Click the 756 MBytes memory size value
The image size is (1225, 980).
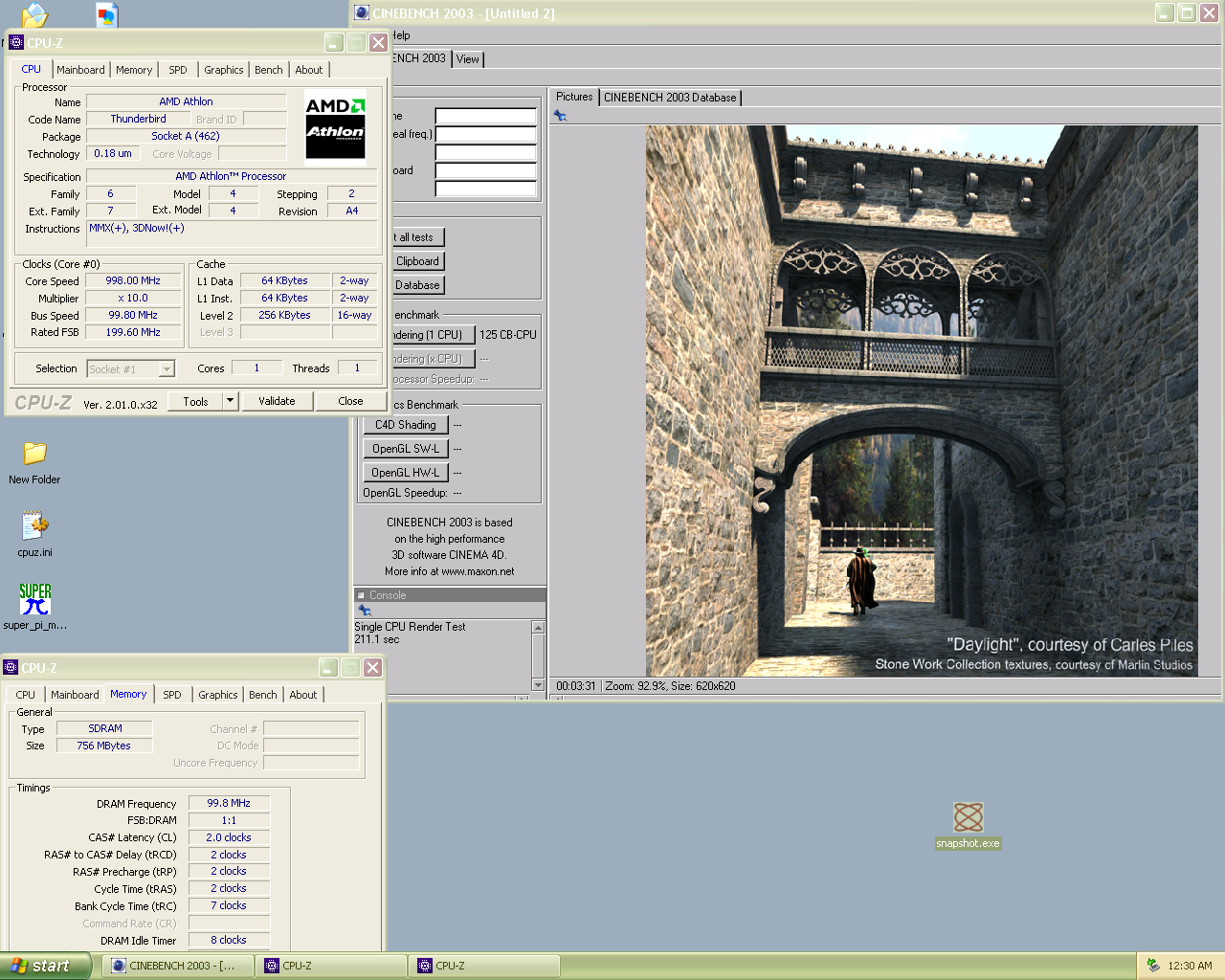104,746
